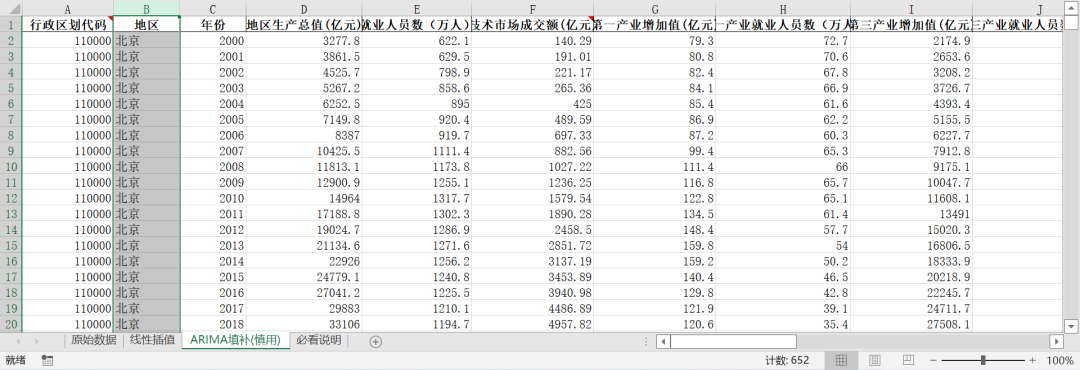Click the 第三产业增加值 header cell
The image size is (1080, 370).
(911, 24)
